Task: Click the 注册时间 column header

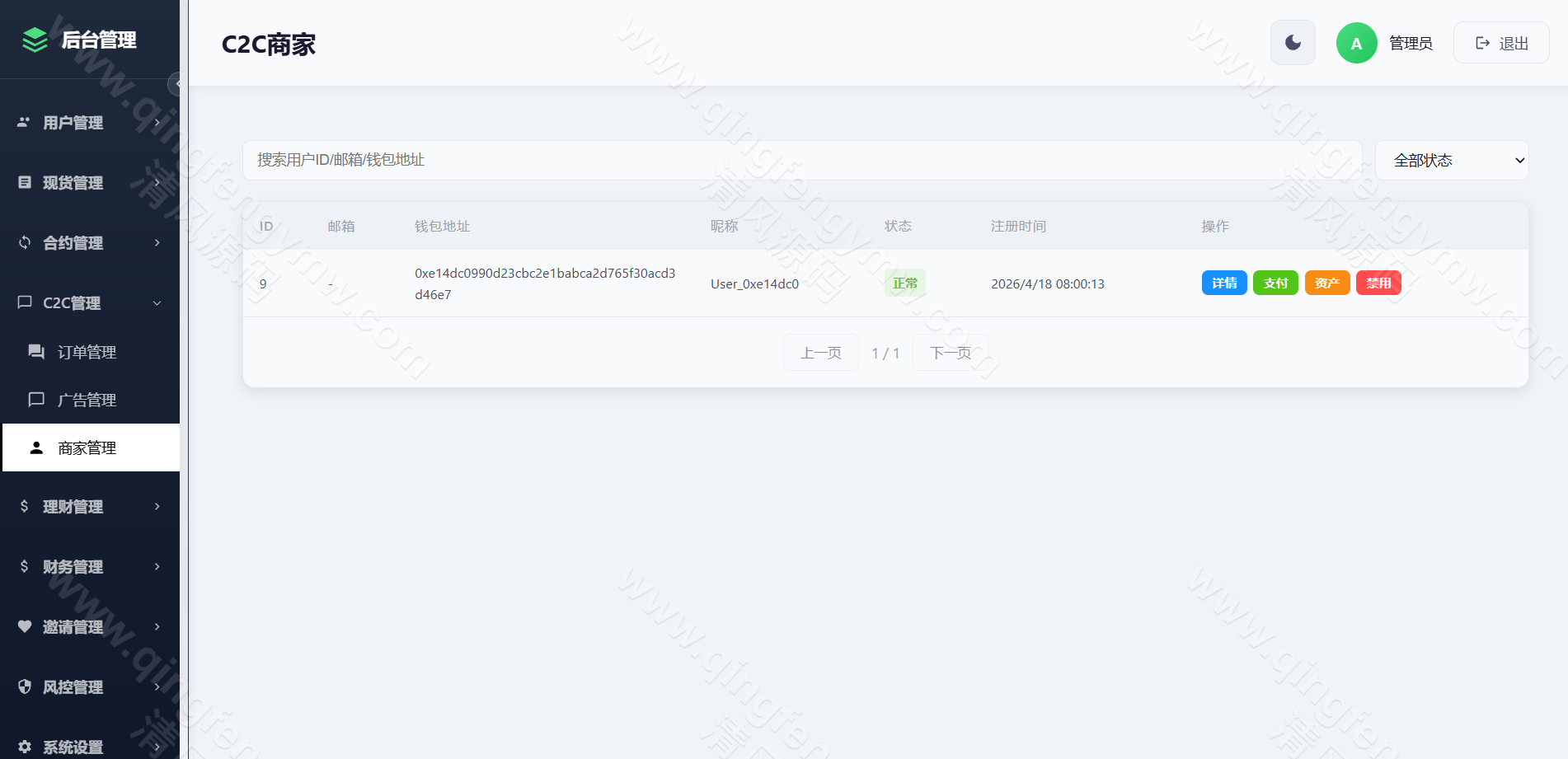Action: pyautogui.click(x=1018, y=226)
